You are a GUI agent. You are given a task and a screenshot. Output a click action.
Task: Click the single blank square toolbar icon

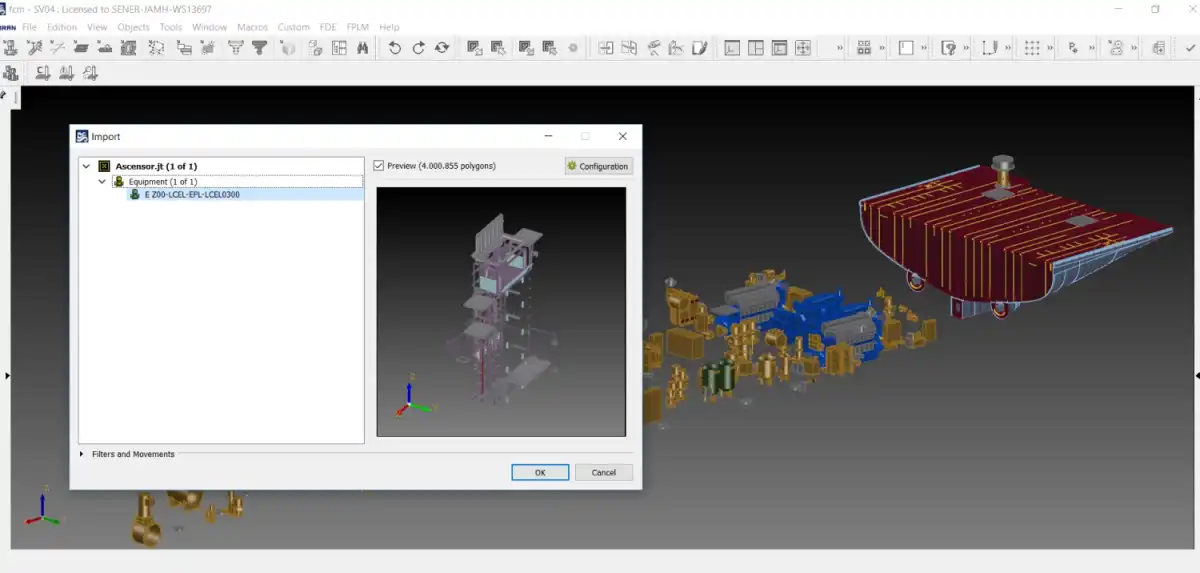907,48
